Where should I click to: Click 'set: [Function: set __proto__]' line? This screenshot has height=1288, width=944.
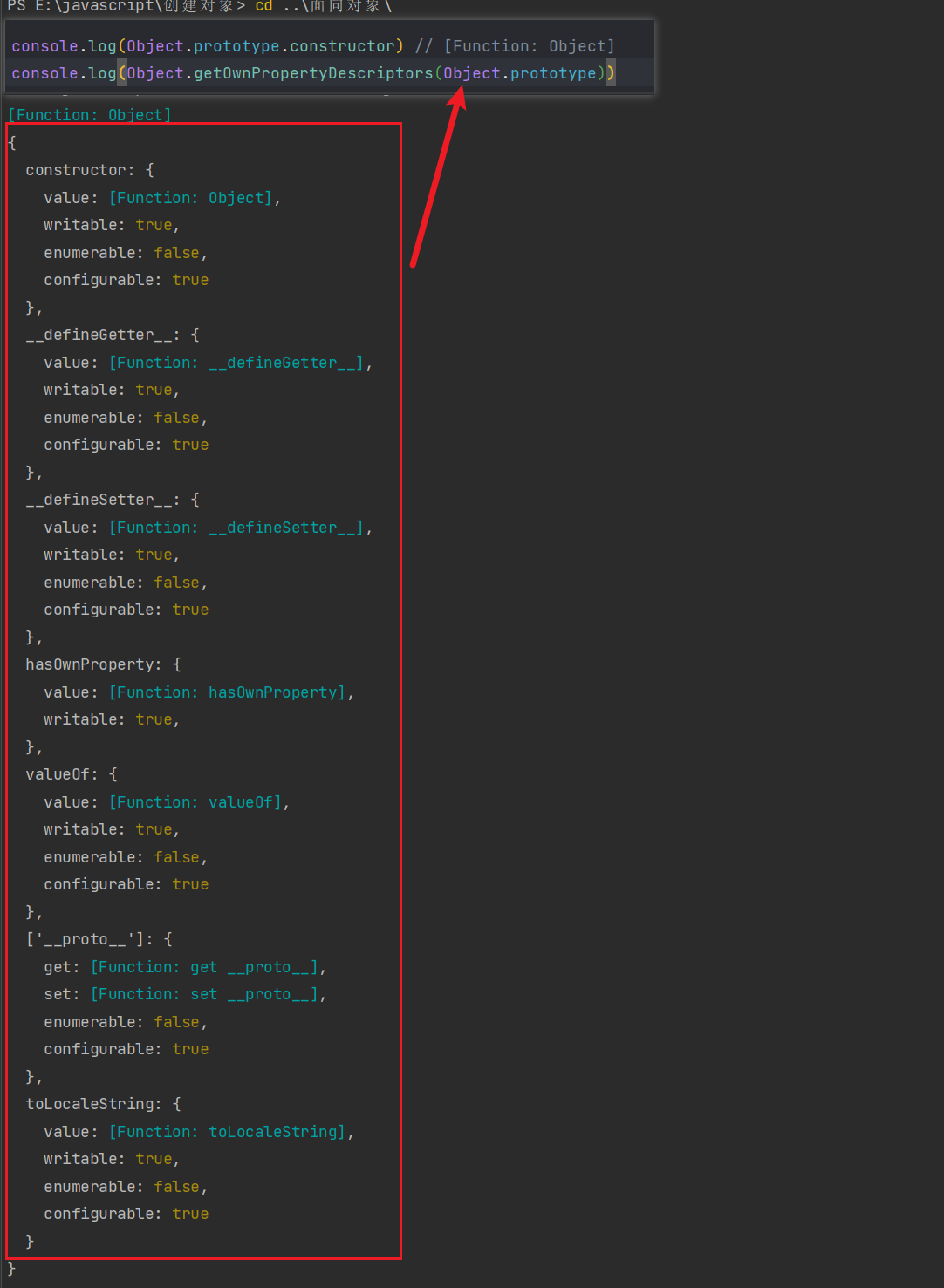[x=185, y=994]
